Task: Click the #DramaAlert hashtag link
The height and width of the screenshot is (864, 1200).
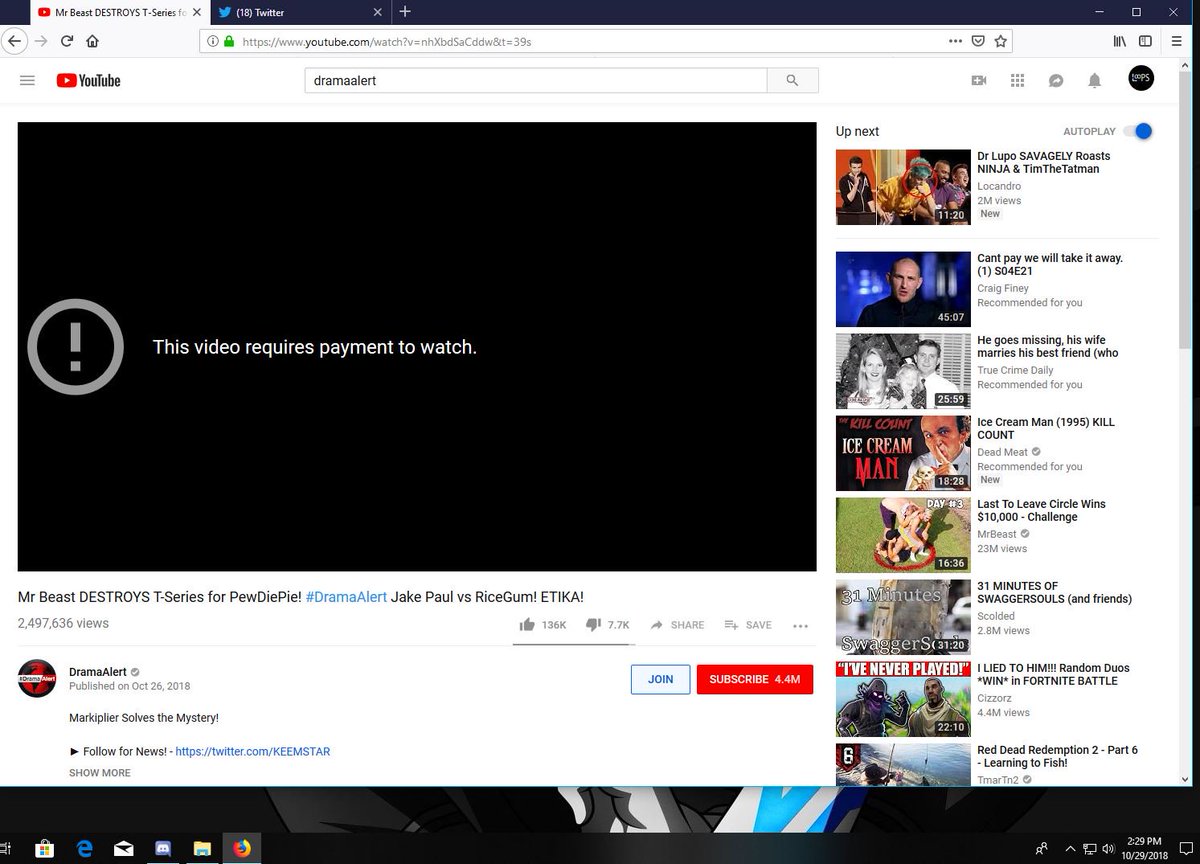Action: [346, 597]
